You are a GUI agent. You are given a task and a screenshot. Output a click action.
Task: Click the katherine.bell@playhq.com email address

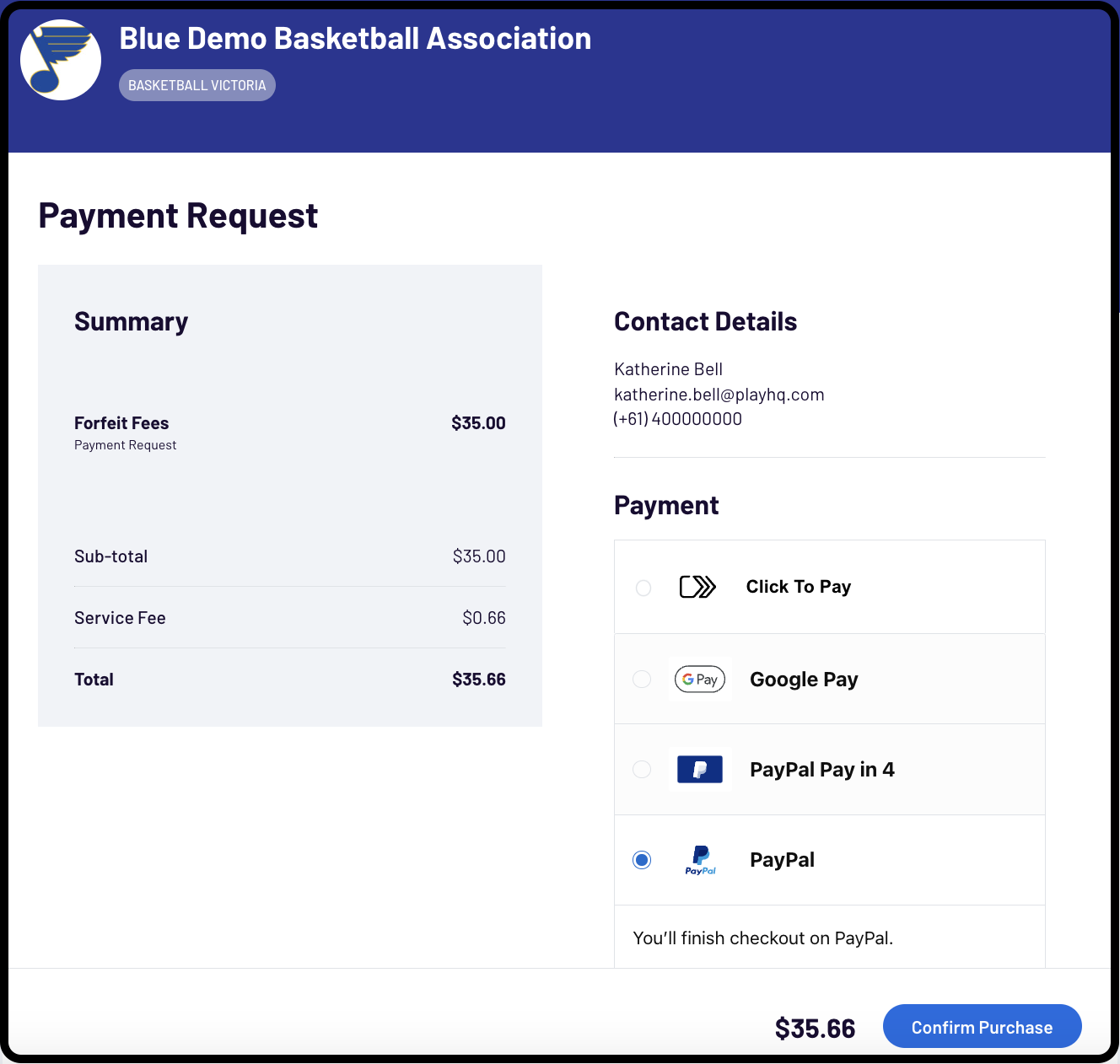pos(719,394)
